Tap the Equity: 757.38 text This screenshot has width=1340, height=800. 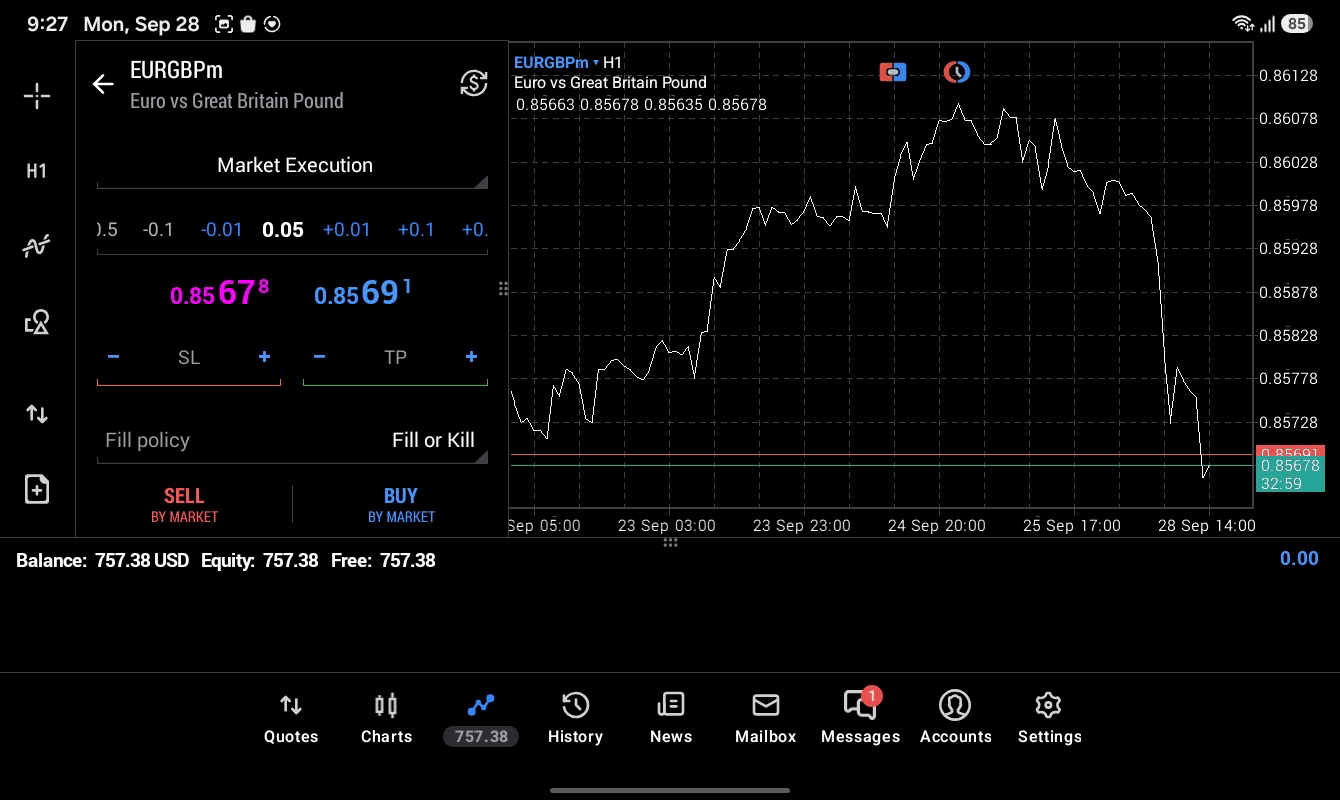pyautogui.click(x=259, y=561)
